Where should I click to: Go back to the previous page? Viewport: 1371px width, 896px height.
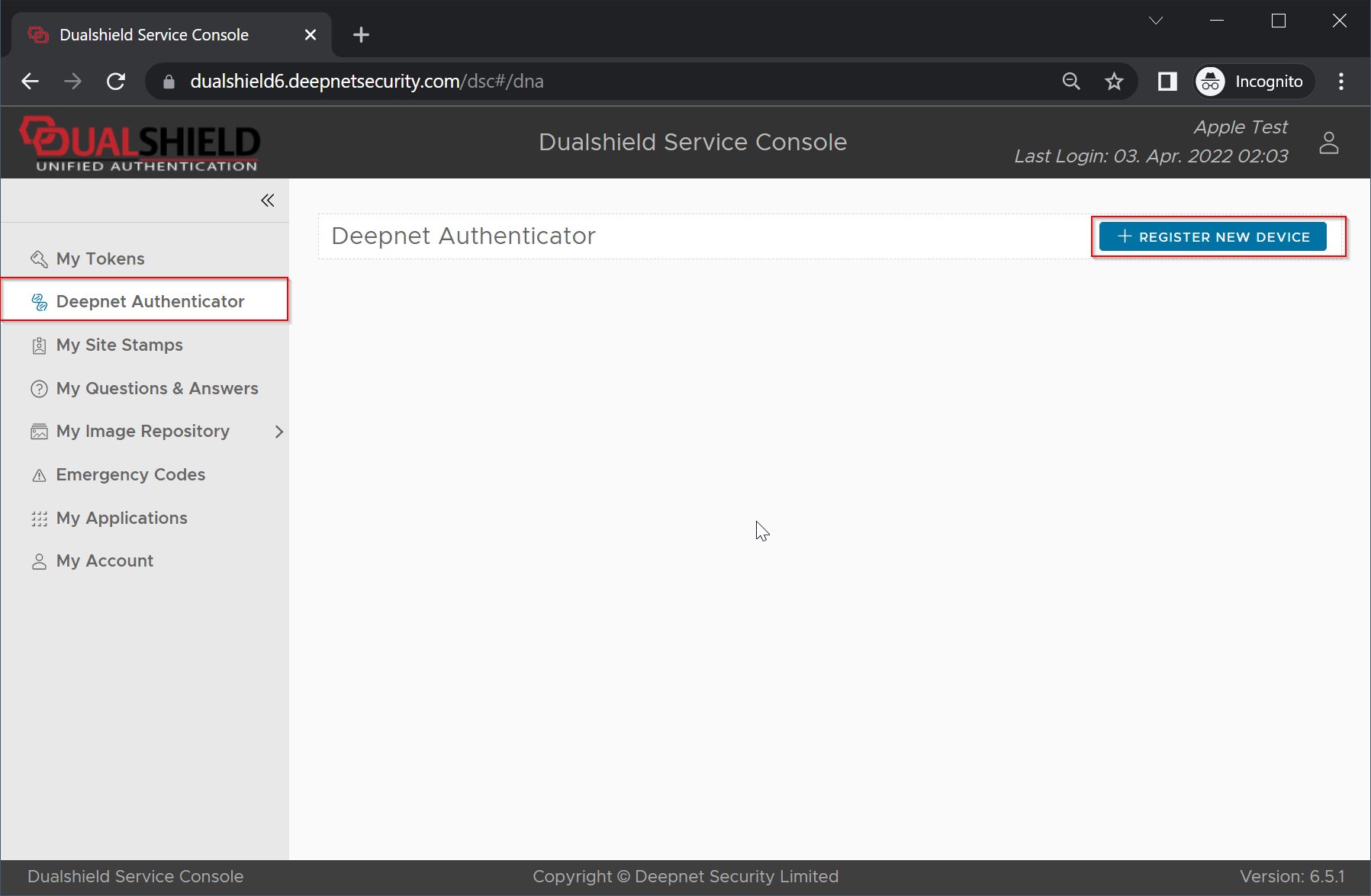(31, 82)
